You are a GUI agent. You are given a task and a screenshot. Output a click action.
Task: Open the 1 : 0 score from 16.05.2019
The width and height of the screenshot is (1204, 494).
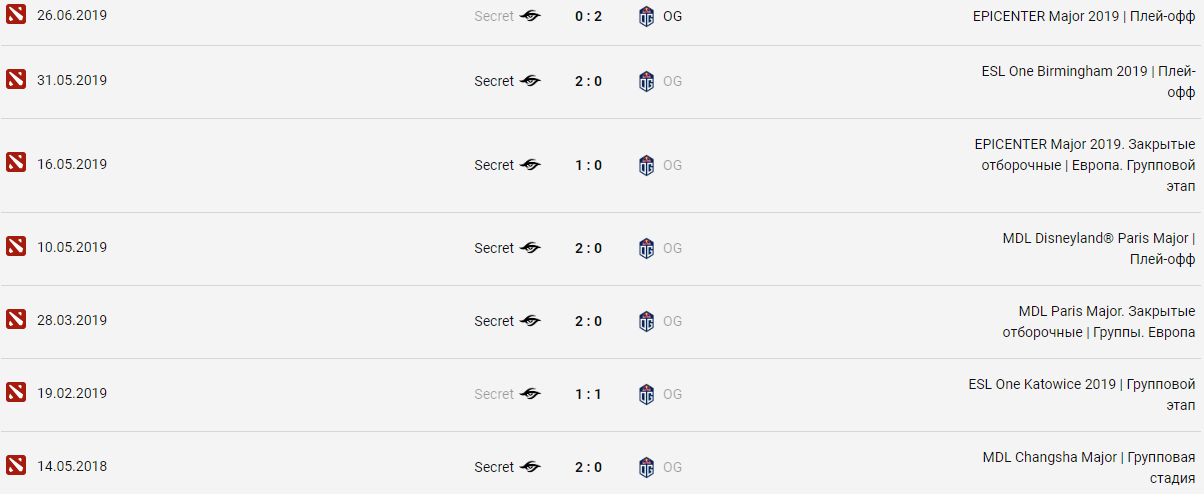click(x=588, y=165)
